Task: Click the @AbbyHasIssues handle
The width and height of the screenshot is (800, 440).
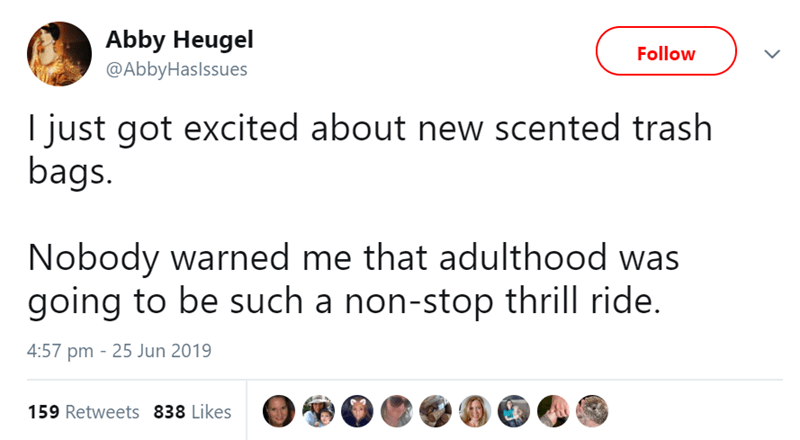Action: [176, 69]
